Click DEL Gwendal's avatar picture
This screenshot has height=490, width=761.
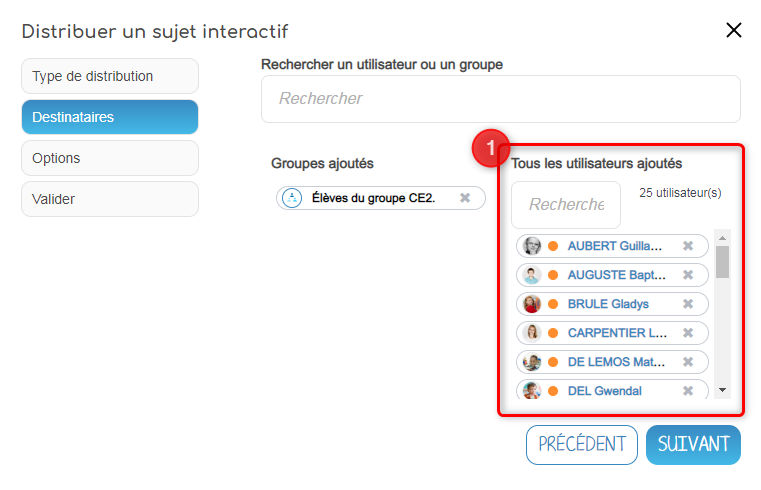tap(532, 391)
